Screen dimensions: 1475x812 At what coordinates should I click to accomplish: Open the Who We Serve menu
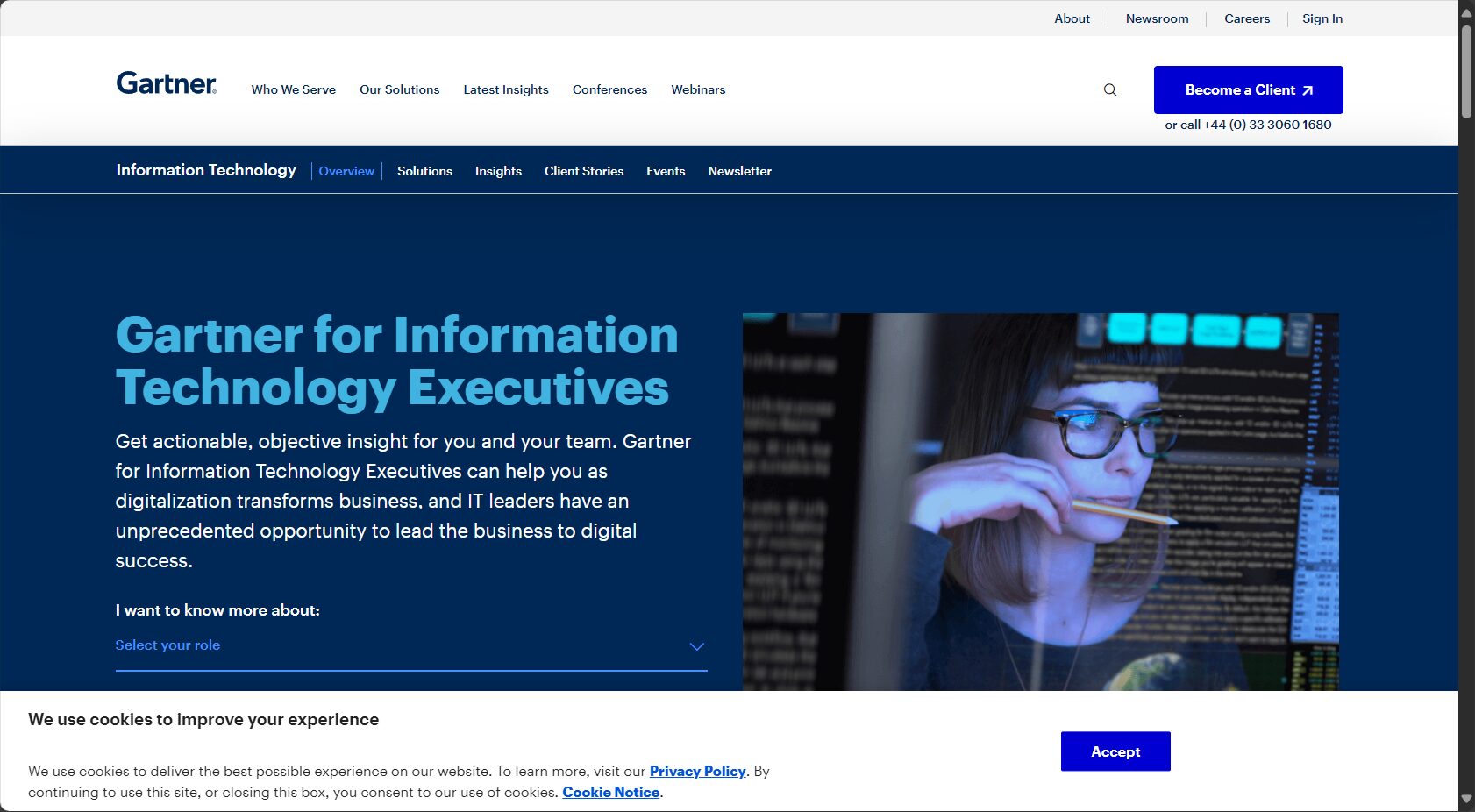(293, 89)
